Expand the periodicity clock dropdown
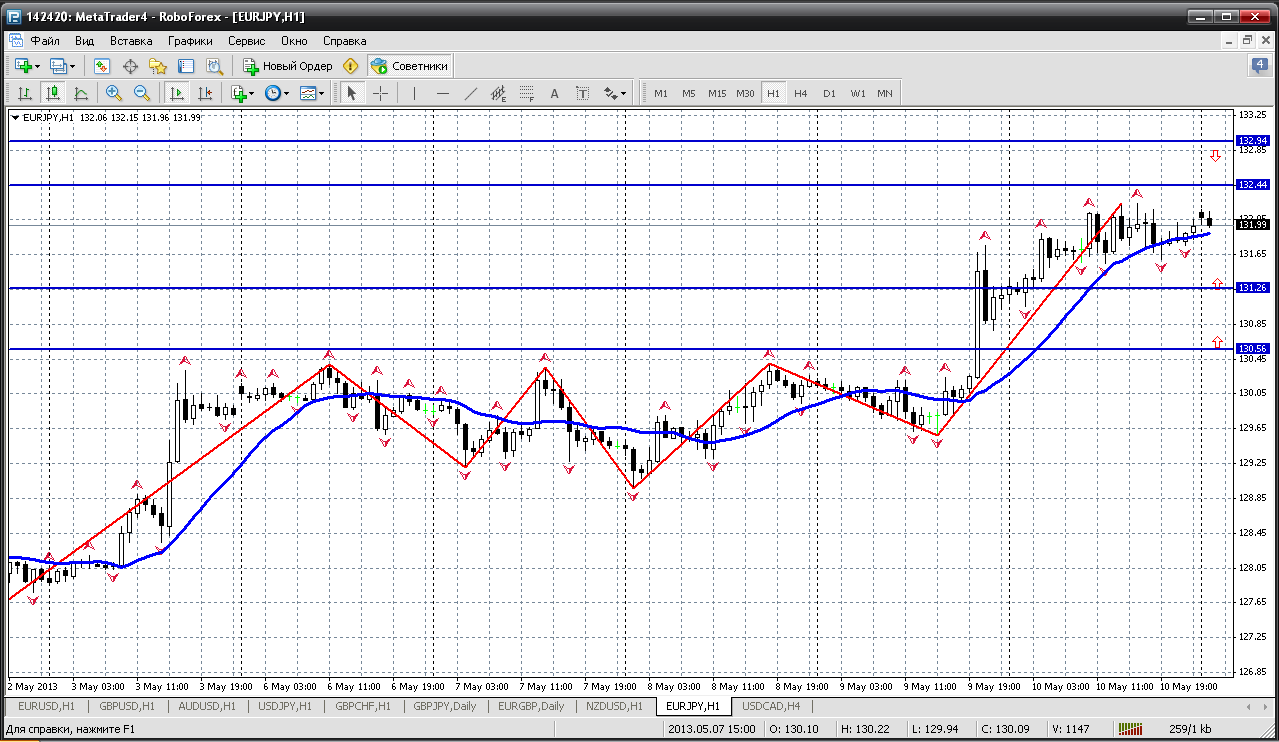1279x742 pixels. pos(286,93)
